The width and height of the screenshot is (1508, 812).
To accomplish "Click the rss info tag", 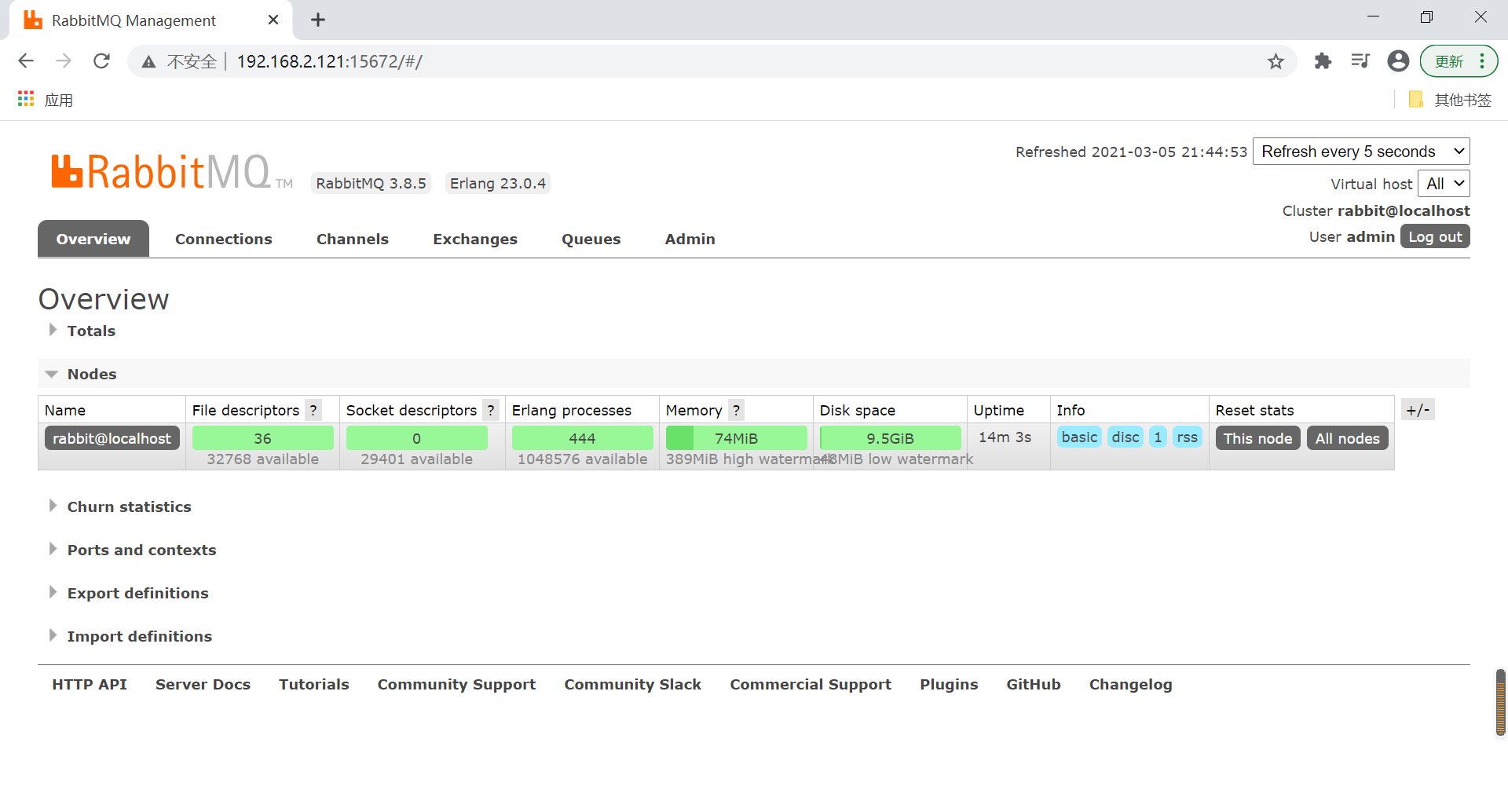I will click(x=1188, y=437).
